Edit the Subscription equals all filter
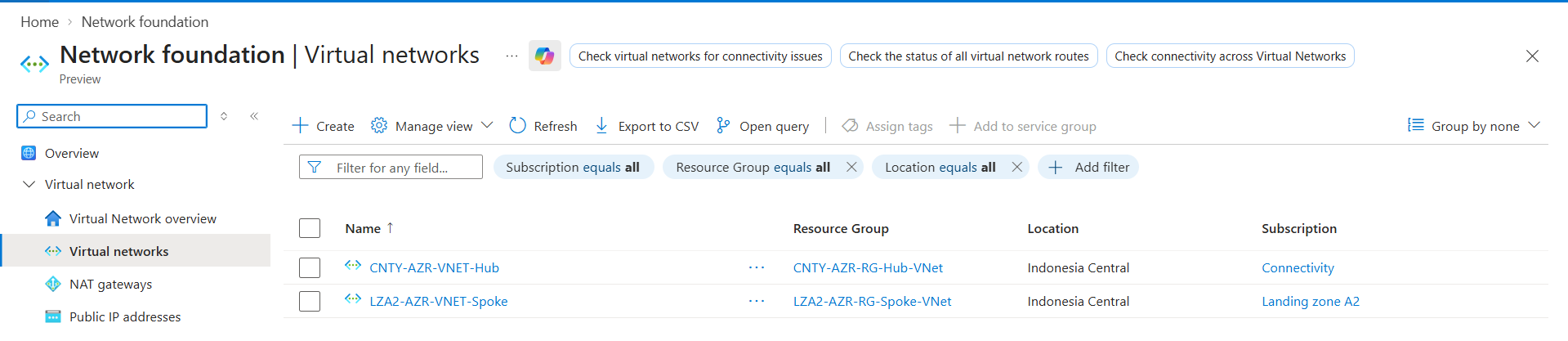 click(x=573, y=168)
